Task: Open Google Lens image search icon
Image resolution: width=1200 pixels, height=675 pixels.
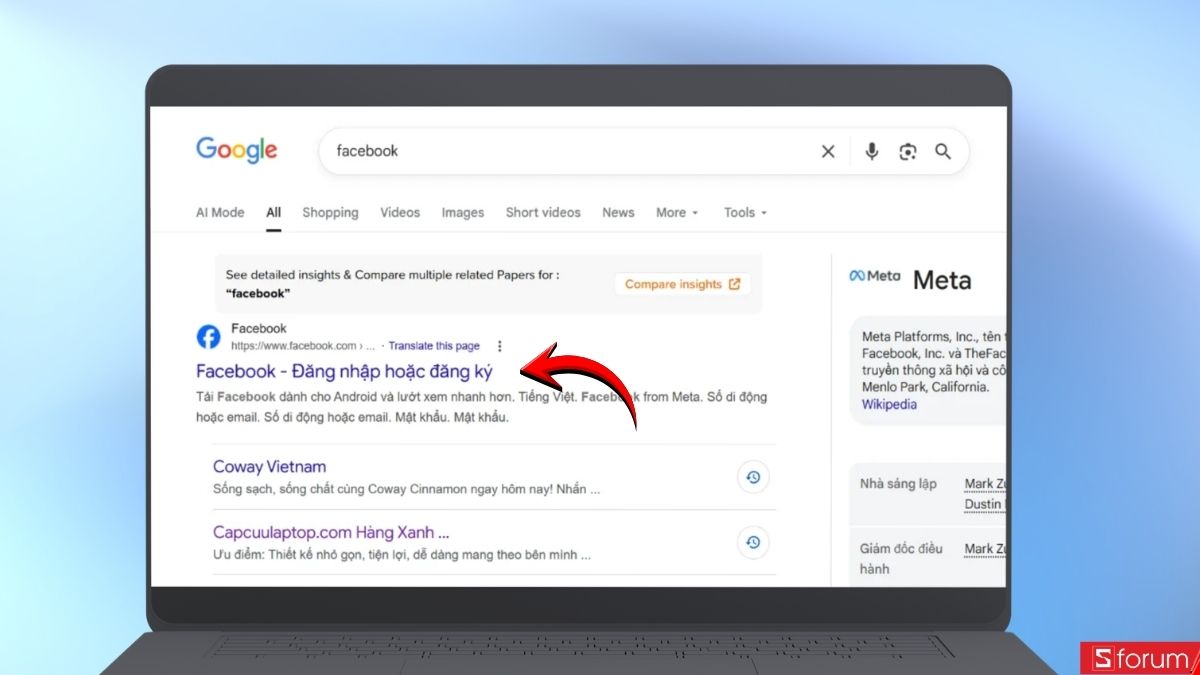Action: point(907,151)
